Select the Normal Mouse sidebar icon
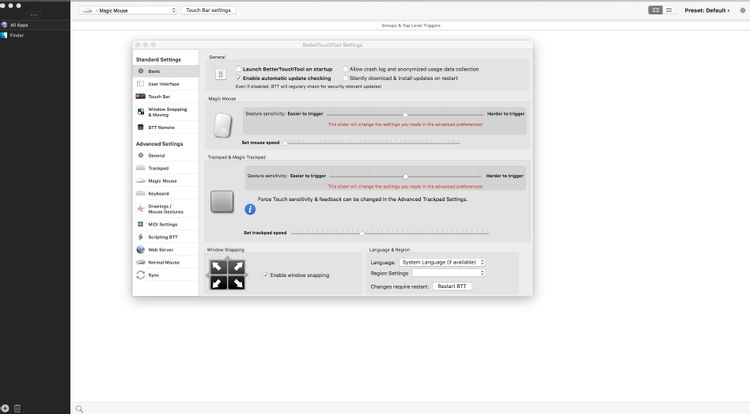The image size is (750, 414). tap(141, 262)
